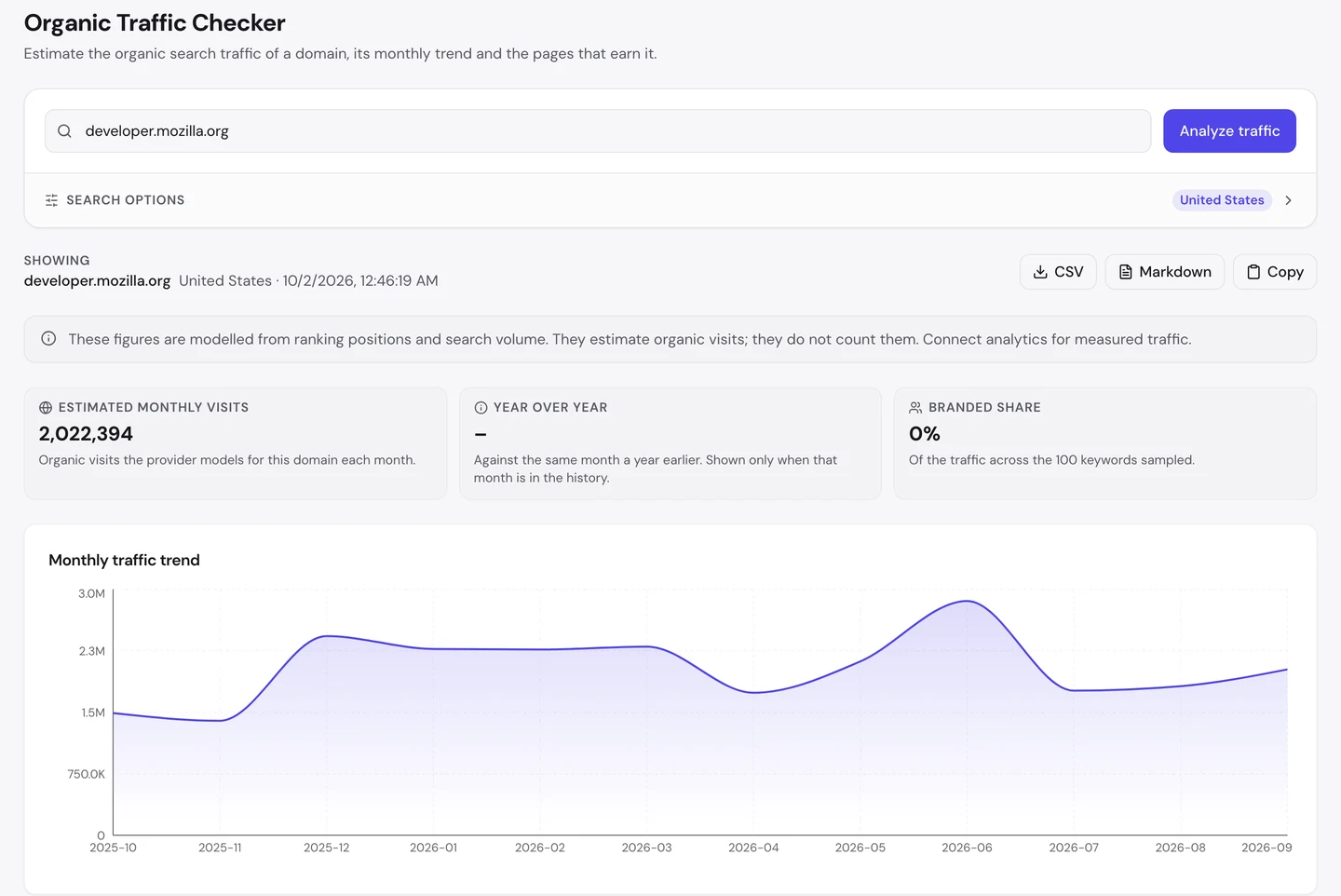1341x896 pixels.
Task: Open the United States country selector
Action: (1222, 200)
